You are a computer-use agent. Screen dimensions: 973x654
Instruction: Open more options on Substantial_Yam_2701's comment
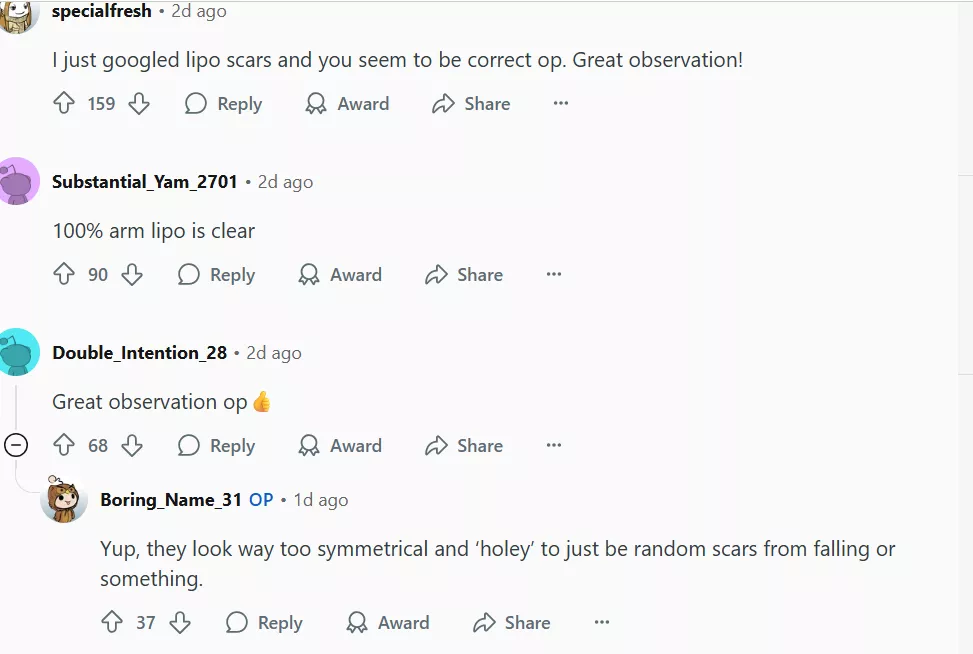[x=554, y=275]
